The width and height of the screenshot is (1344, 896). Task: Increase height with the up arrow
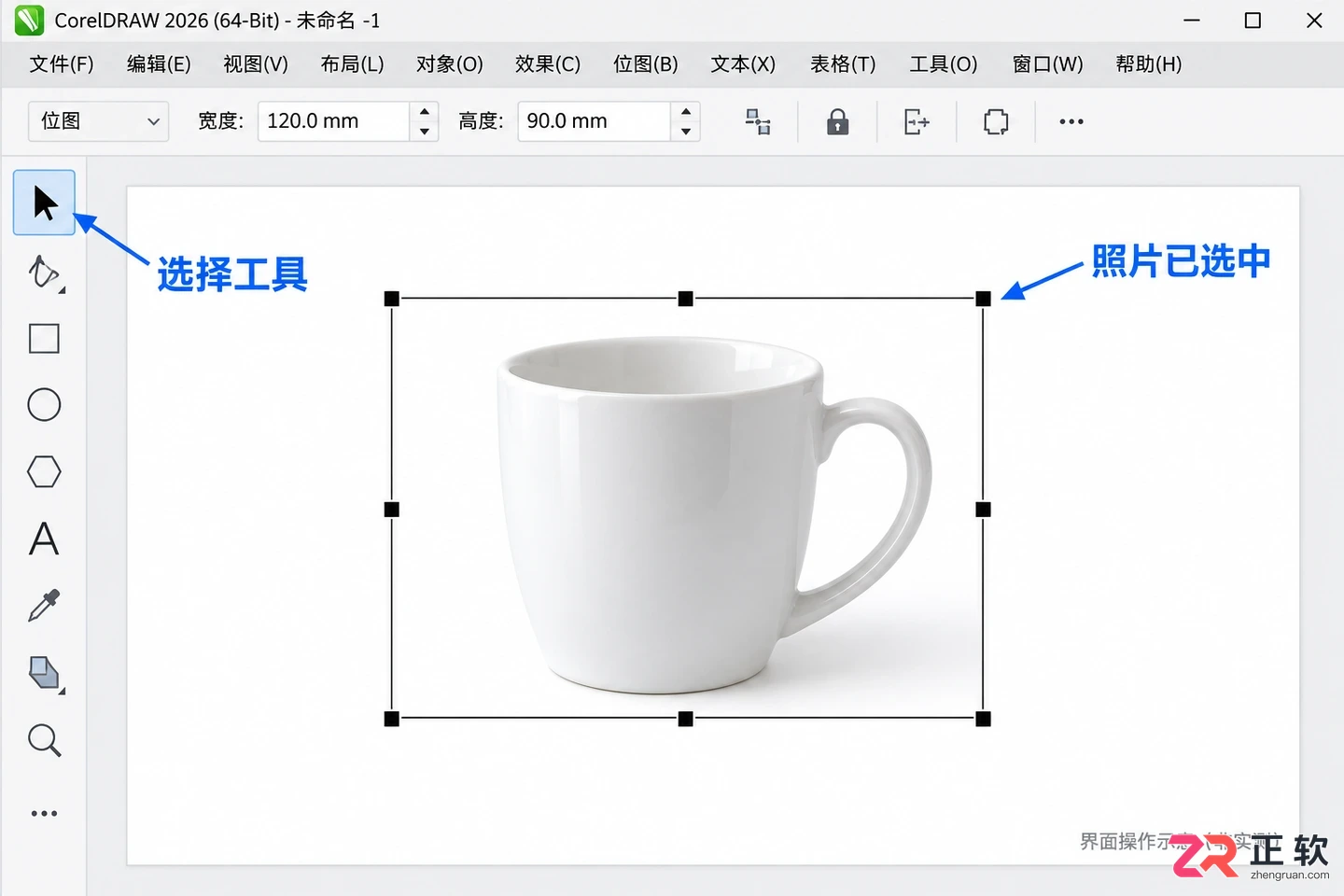[x=686, y=111]
